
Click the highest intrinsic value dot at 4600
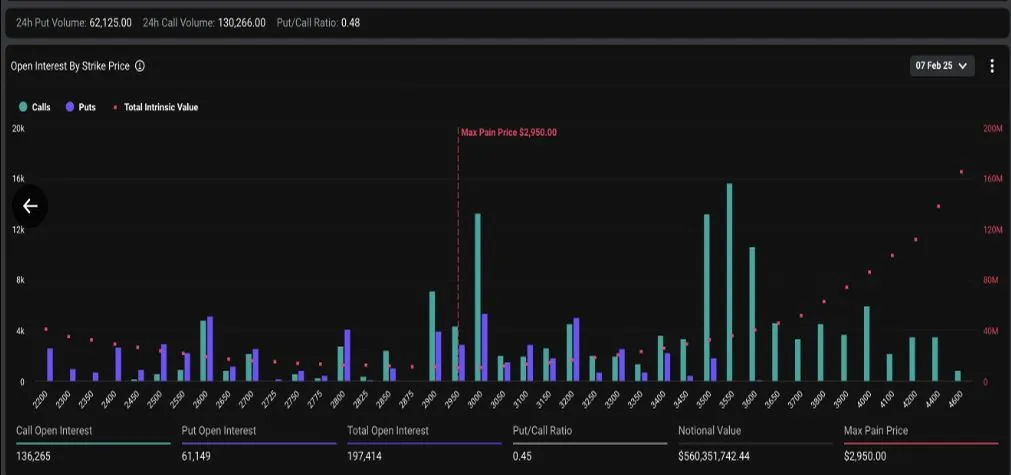[961, 172]
